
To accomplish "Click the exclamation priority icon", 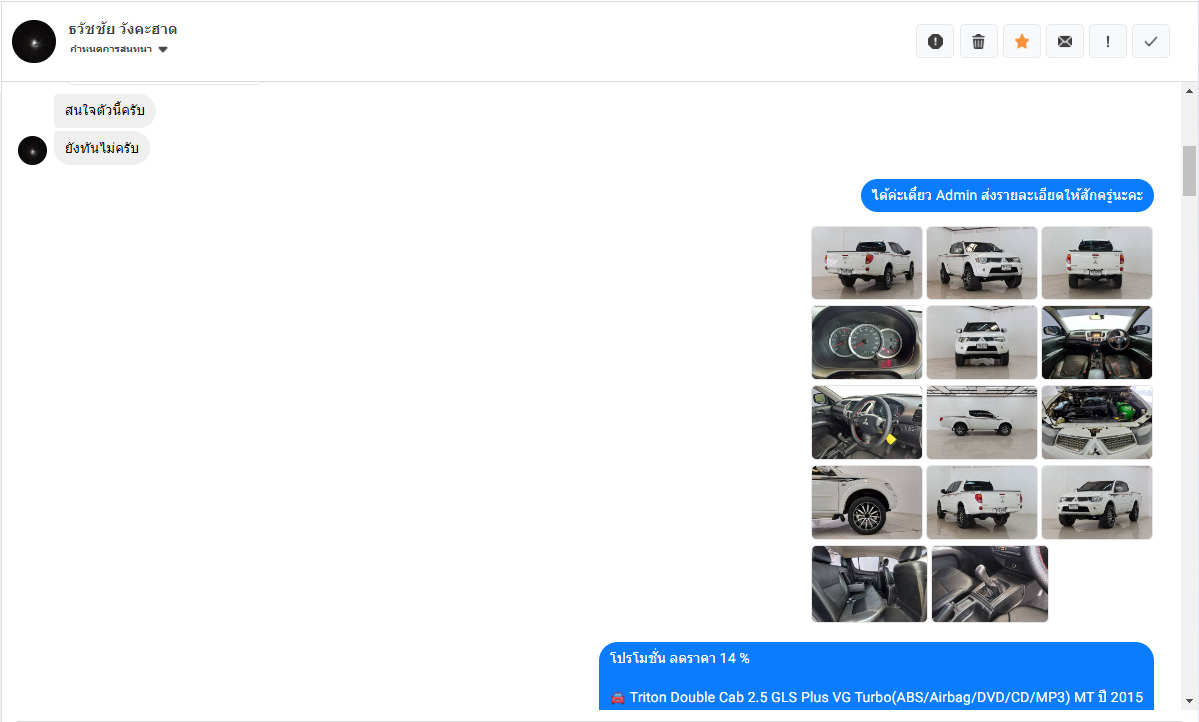I will 1107,41.
